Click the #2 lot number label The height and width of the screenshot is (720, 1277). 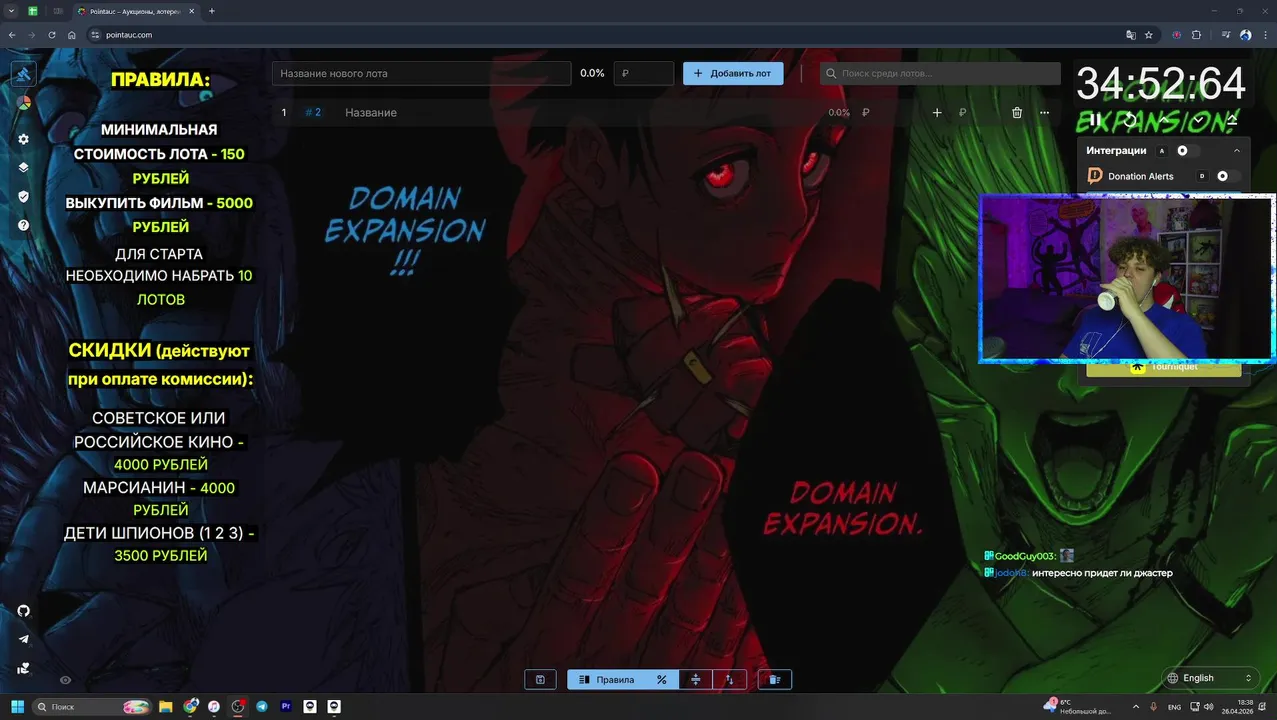pos(313,113)
